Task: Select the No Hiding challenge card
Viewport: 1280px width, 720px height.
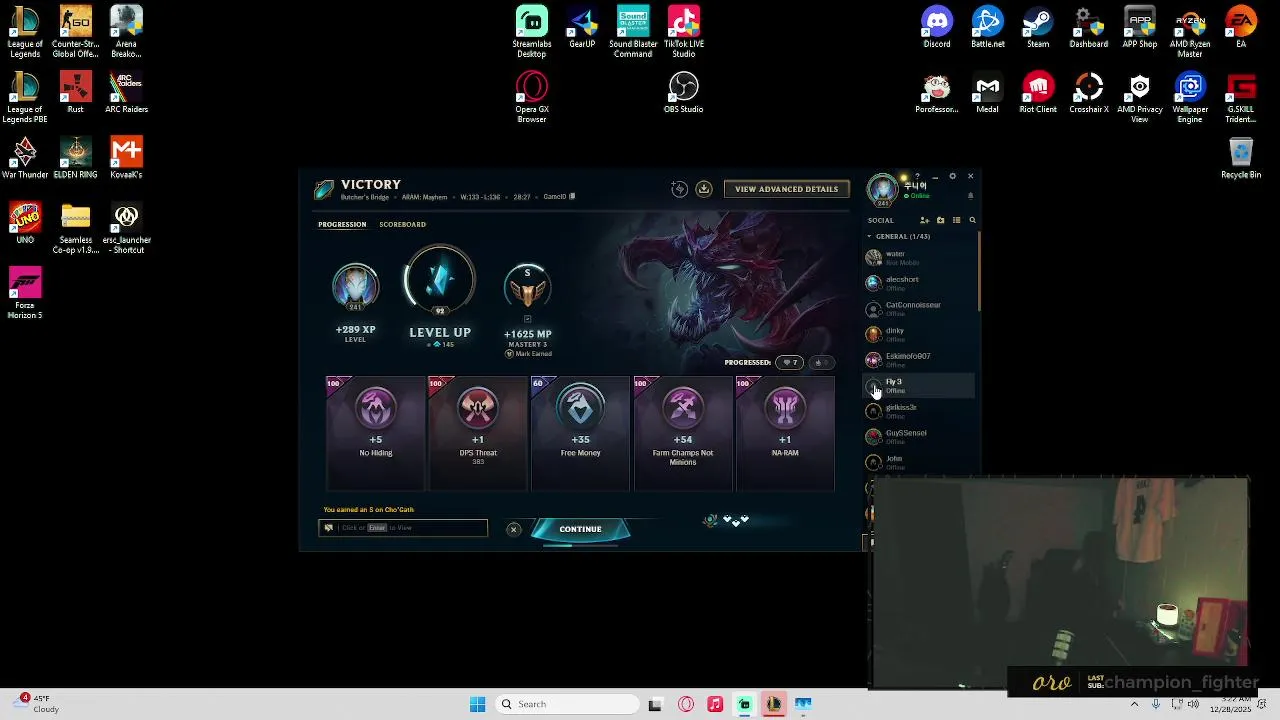Action: pyautogui.click(x=376, y=433)
